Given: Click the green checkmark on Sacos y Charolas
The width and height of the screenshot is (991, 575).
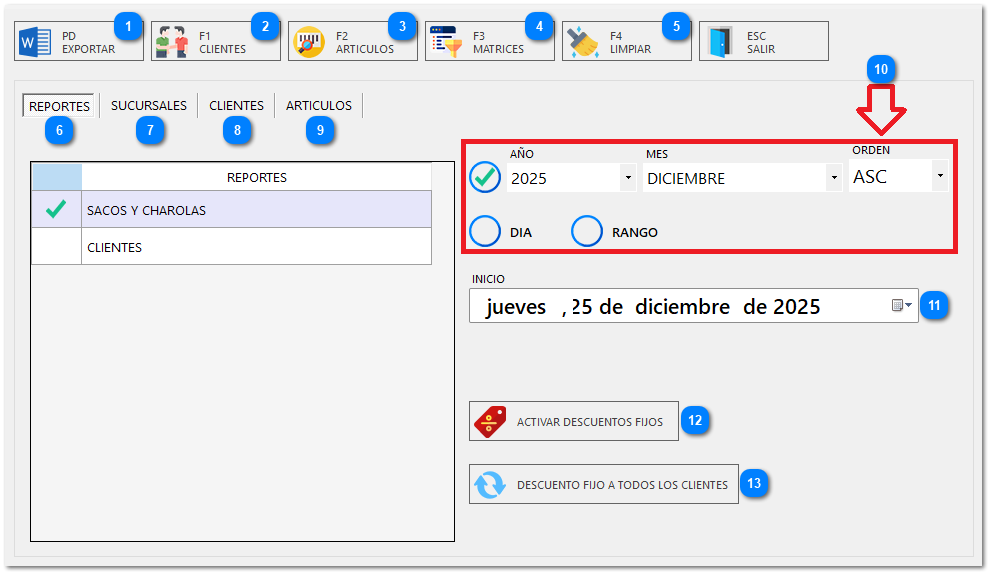Looking at the screenshot, I should [56, 209].
